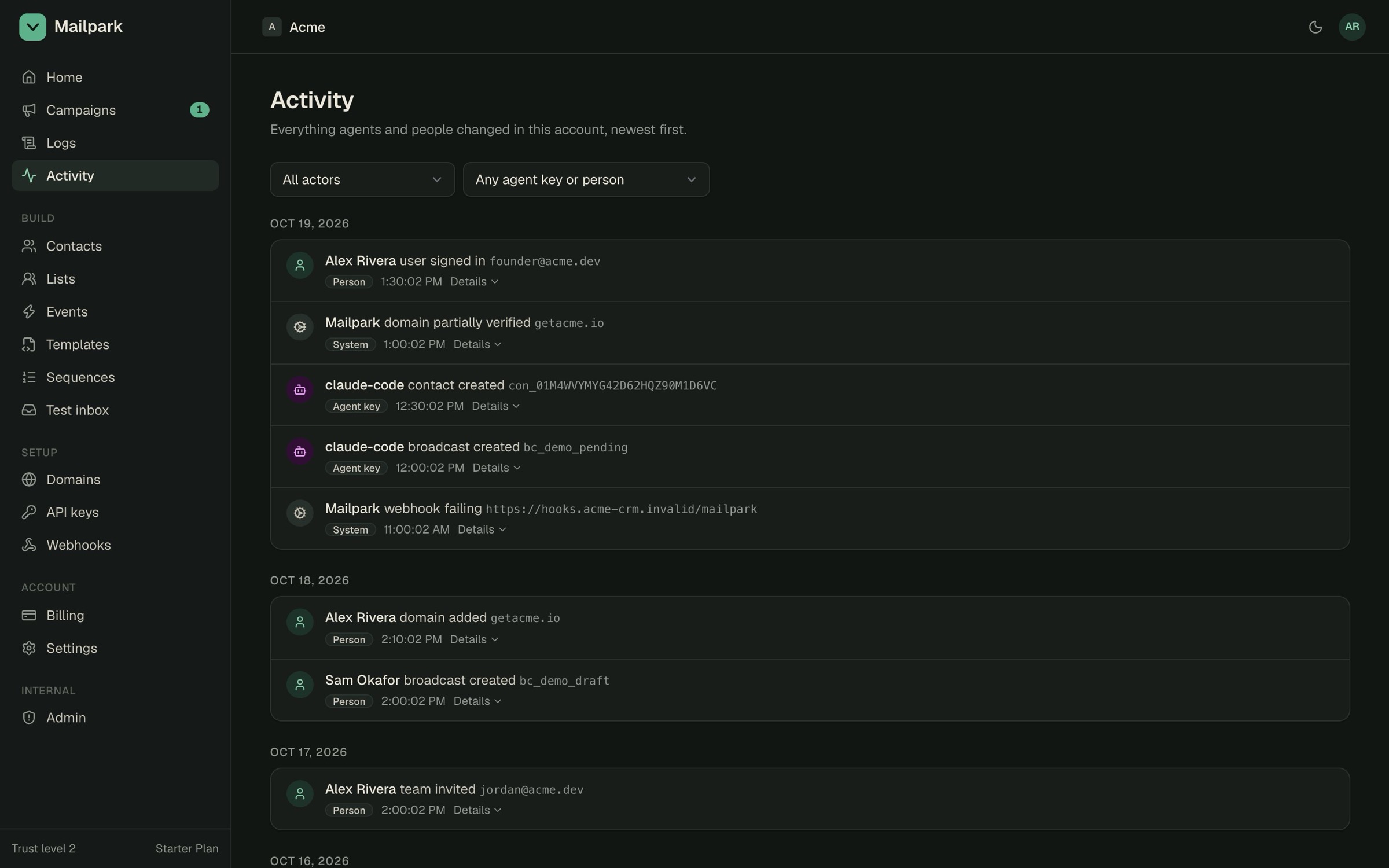Click system gear icon for webhook failing

click(300, 513)
